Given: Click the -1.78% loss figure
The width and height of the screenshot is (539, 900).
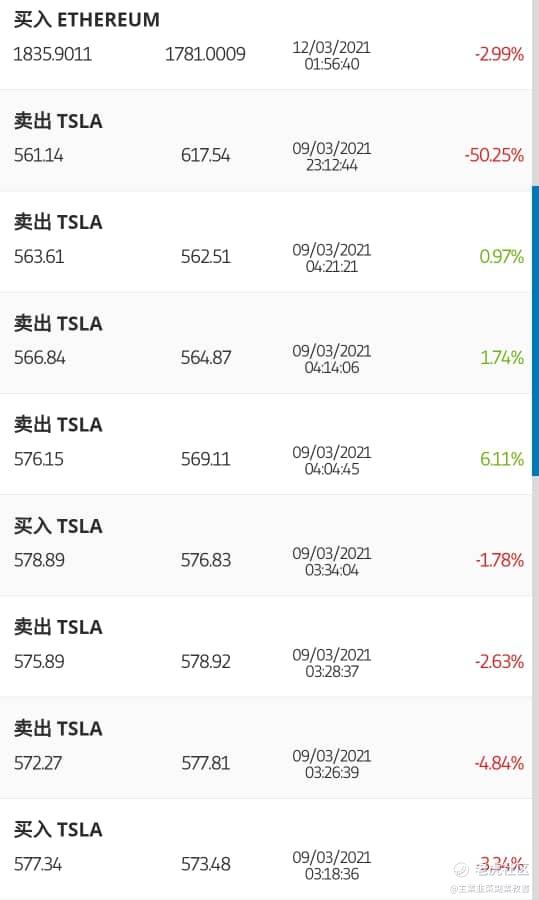Looking at the screenshot, I should point(499,560).
